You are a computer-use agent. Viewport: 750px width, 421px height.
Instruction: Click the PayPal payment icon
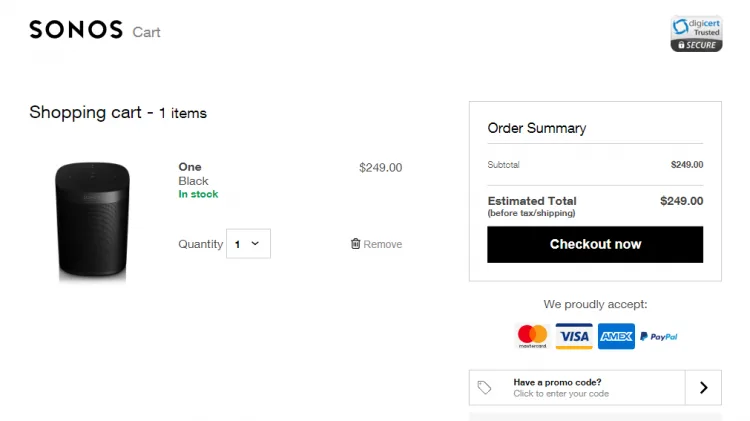point(659,337)
